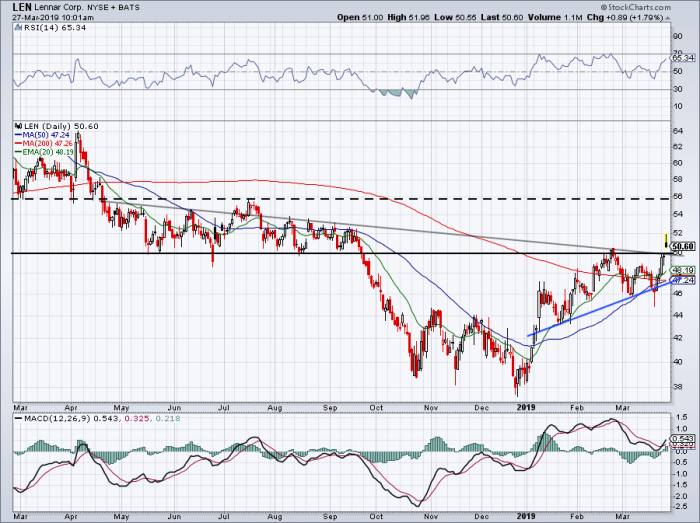Click the 38 label on the price axis
The width and height of the screenshot is (700, 523).
click(x=678, y=386)
